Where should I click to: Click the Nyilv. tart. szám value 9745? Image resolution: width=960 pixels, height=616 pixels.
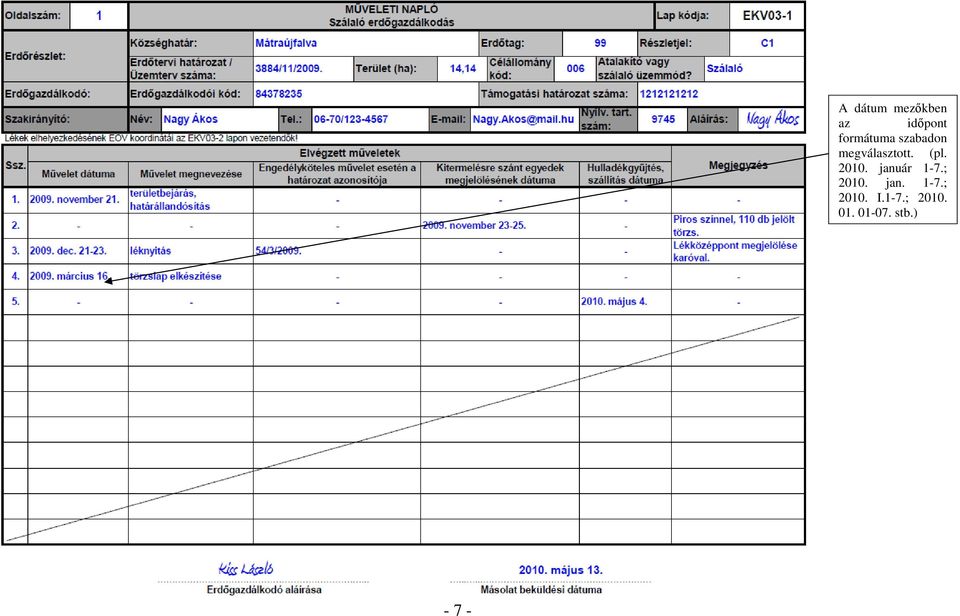point(662,119)
